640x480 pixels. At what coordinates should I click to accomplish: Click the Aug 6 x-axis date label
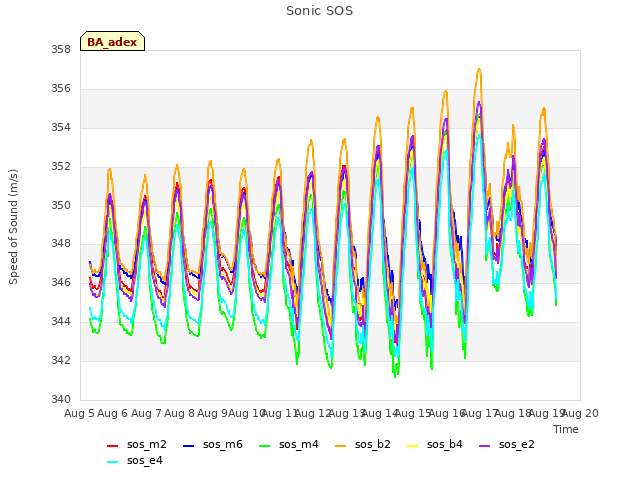[113, 413]
